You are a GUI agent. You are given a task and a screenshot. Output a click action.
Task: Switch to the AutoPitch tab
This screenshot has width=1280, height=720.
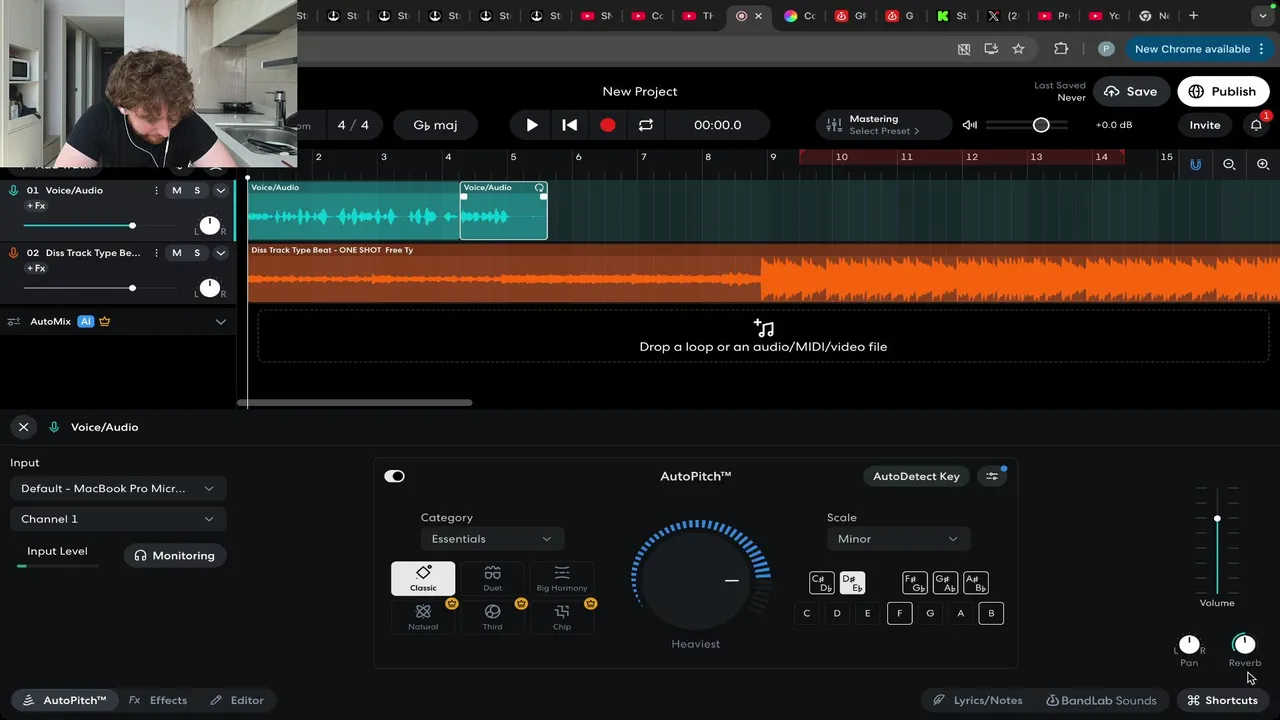[65, 700]
